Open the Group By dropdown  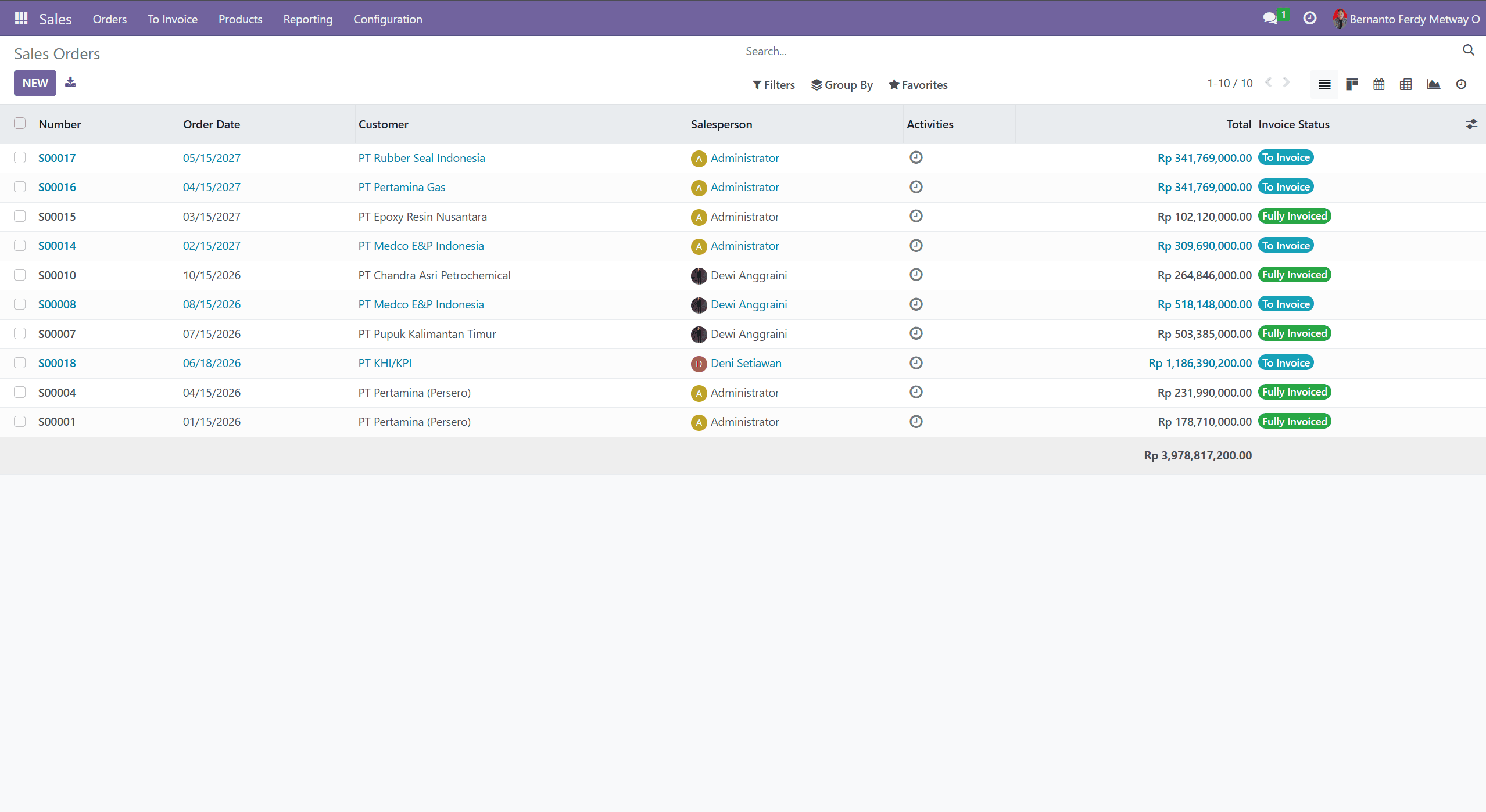pos(842,85)
